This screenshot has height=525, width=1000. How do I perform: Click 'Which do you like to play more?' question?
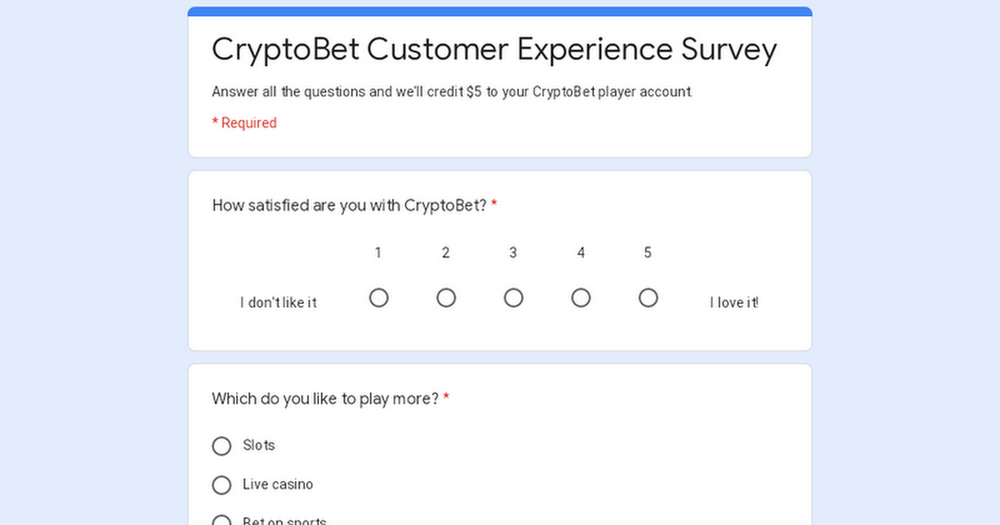coord(325,399)
